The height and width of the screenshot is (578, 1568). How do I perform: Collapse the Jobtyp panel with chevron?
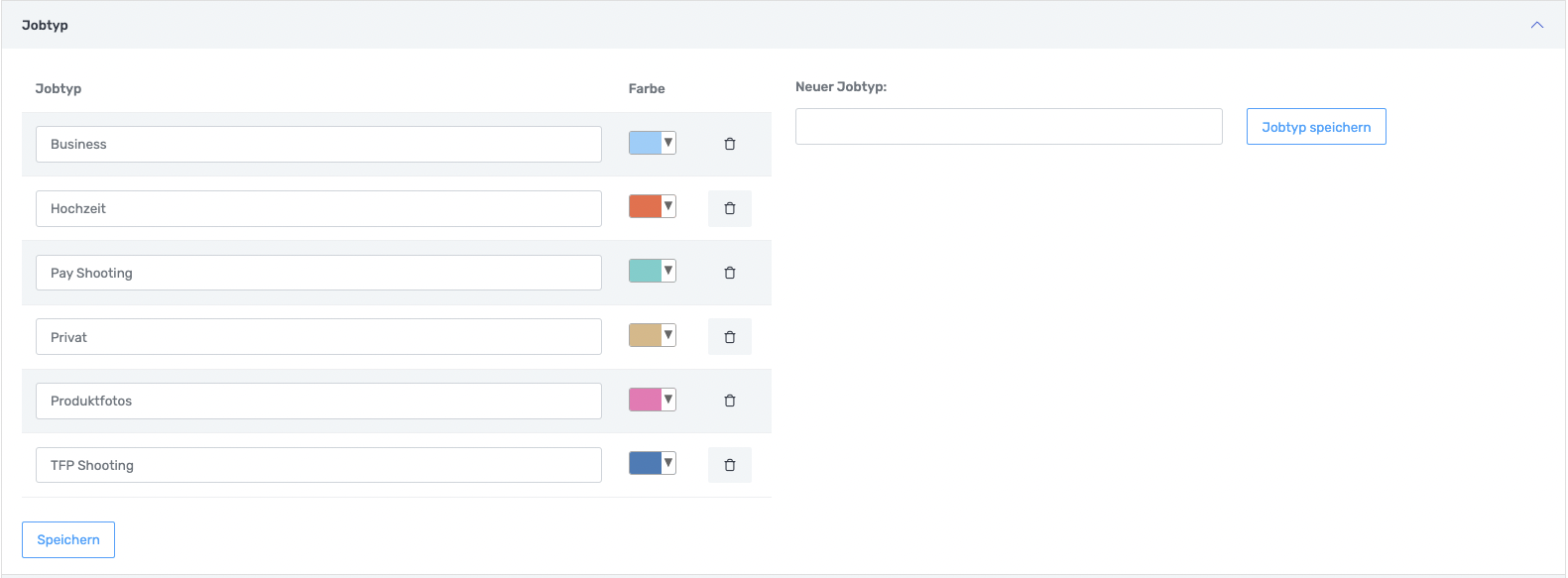click(x=1536, y=25)
